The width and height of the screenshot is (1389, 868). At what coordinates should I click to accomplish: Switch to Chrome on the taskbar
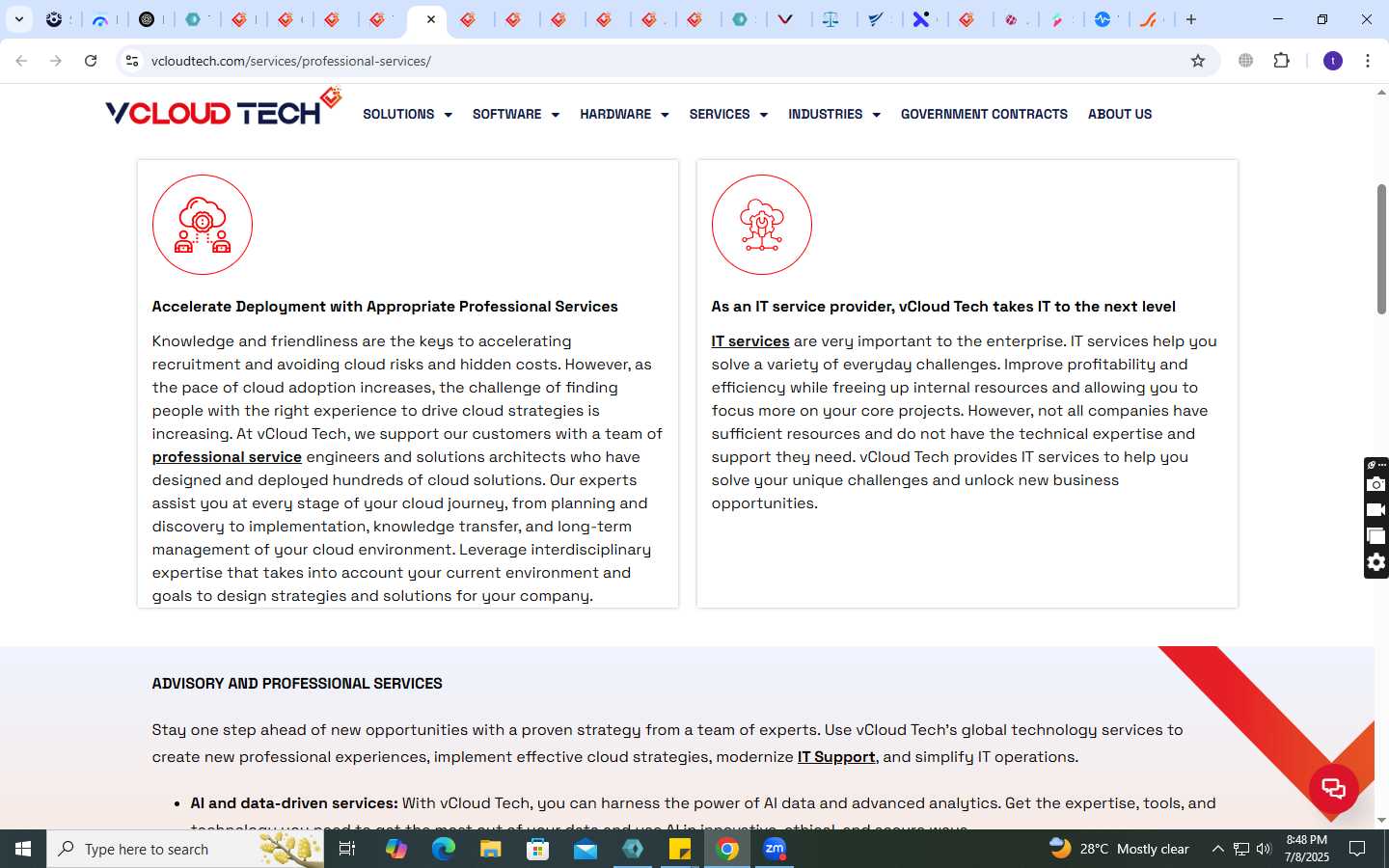tap(727, 849)
